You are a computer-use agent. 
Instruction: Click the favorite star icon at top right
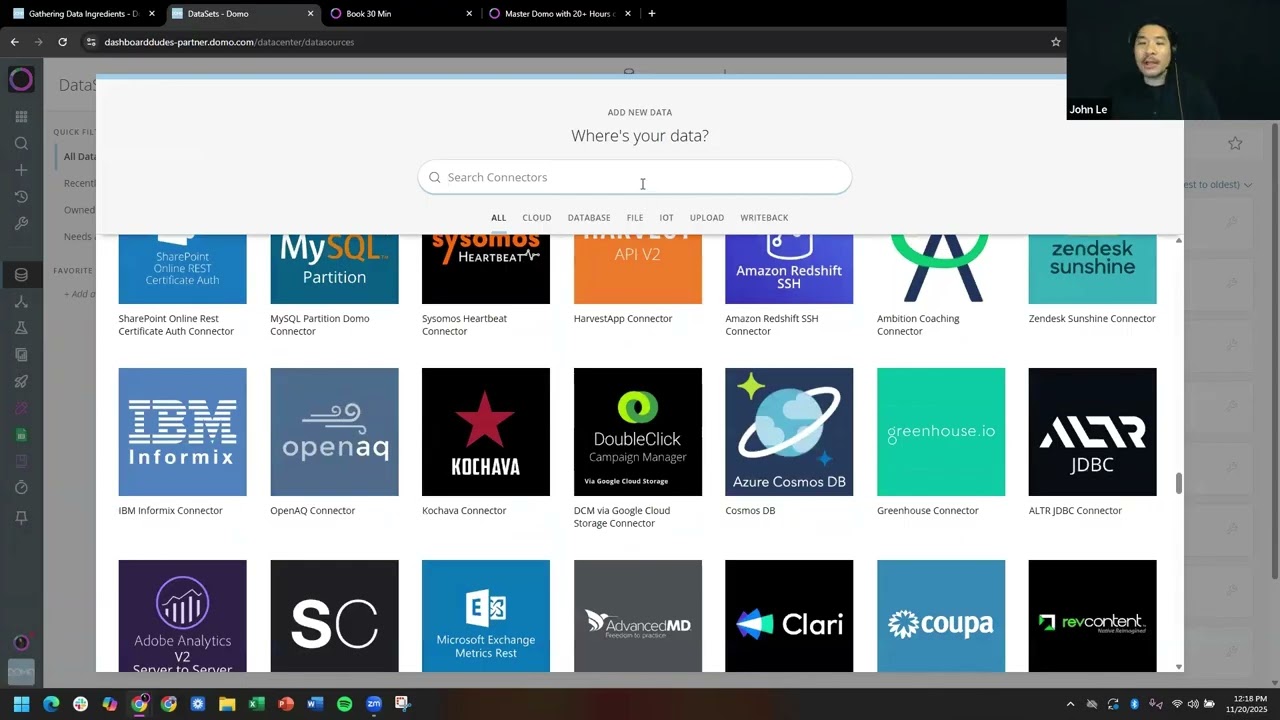pyautogui.click(x=1235, y=144)
